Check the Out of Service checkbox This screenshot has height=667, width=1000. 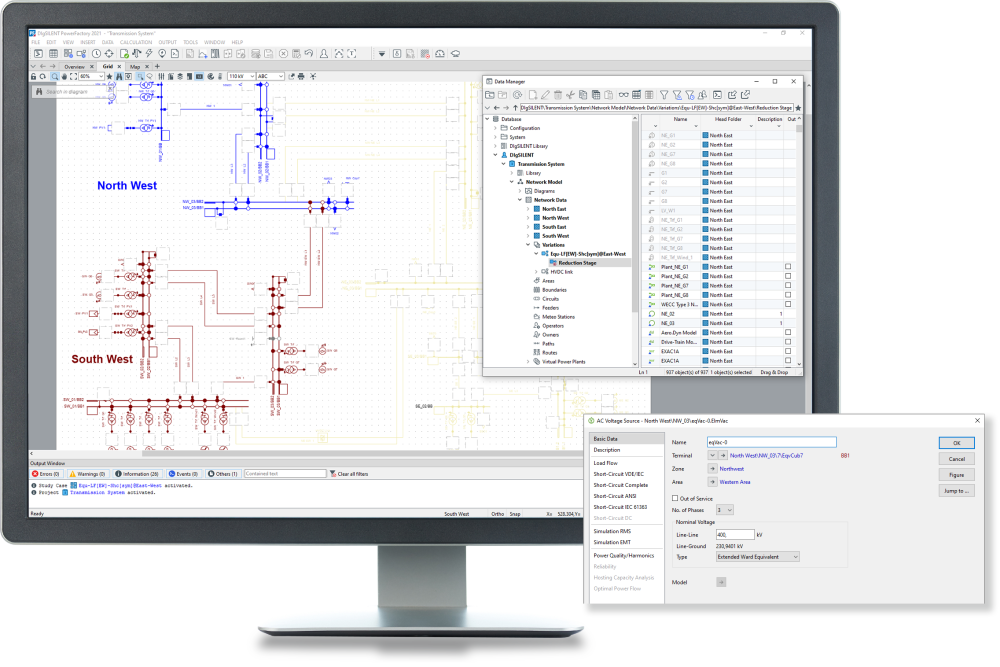(675, 499)
